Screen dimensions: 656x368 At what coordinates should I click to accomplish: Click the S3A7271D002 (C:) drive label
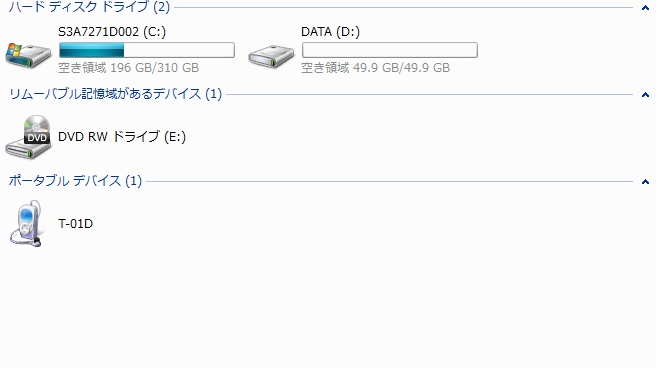click(112, 32)
